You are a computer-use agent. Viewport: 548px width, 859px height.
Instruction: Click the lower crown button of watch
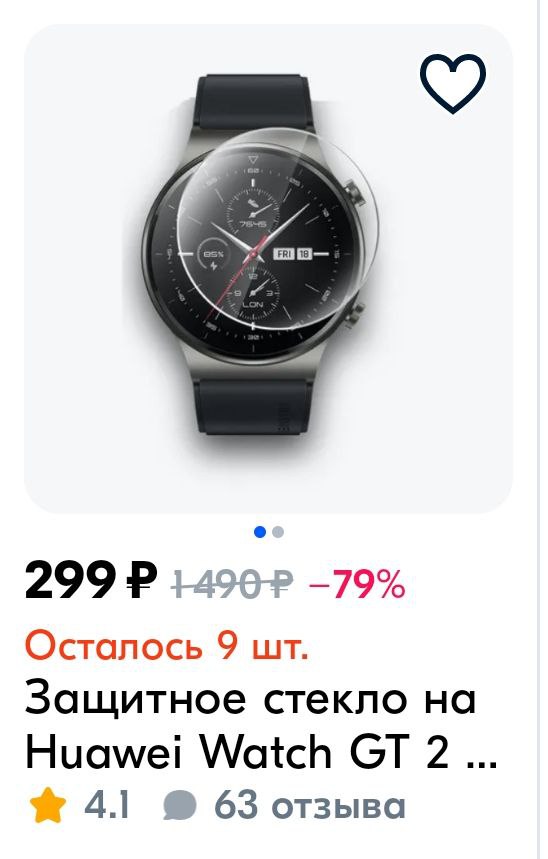[x=356, y=316]
